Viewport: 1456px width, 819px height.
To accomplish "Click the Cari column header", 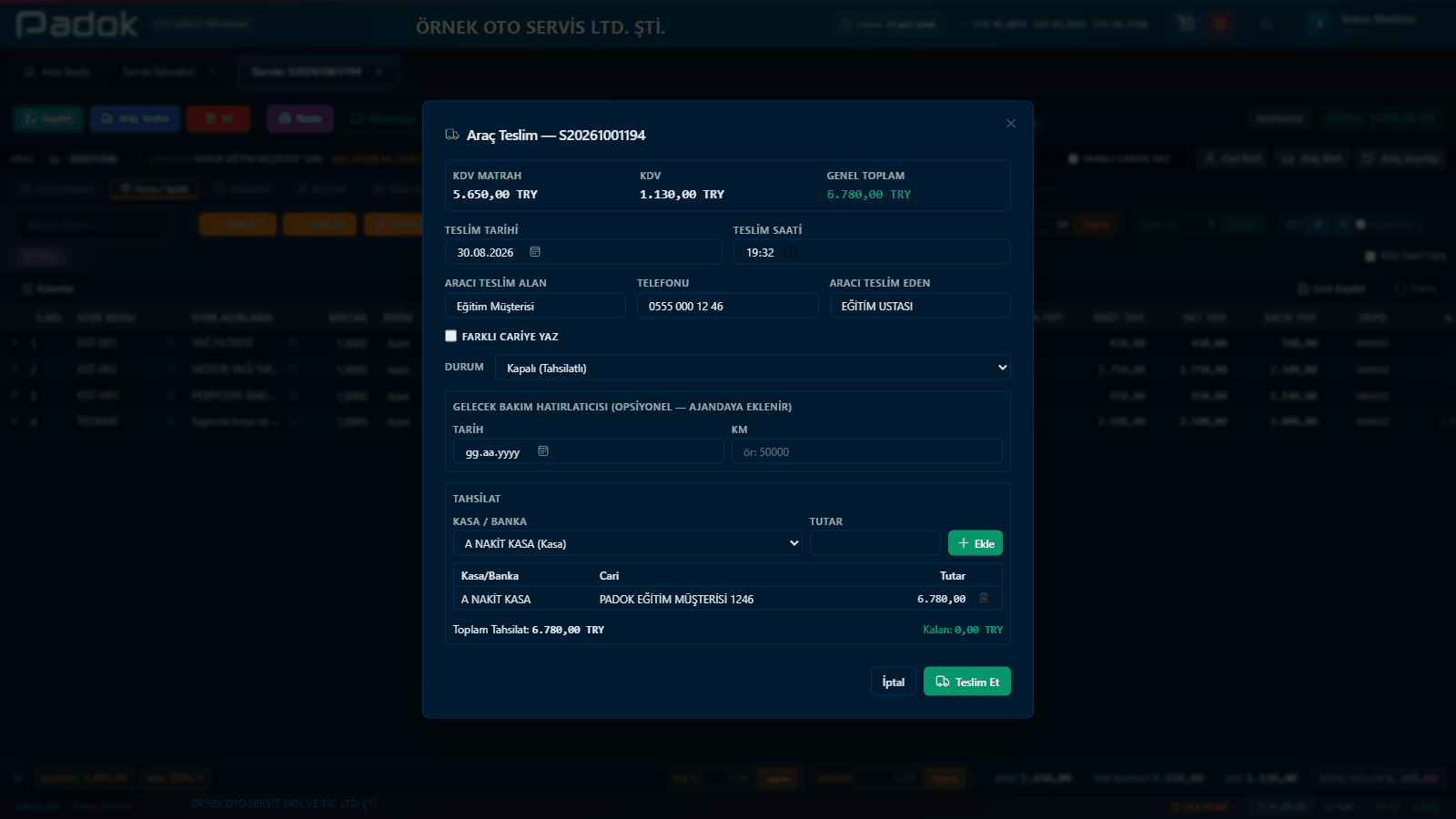I will (x=609, y=576).
